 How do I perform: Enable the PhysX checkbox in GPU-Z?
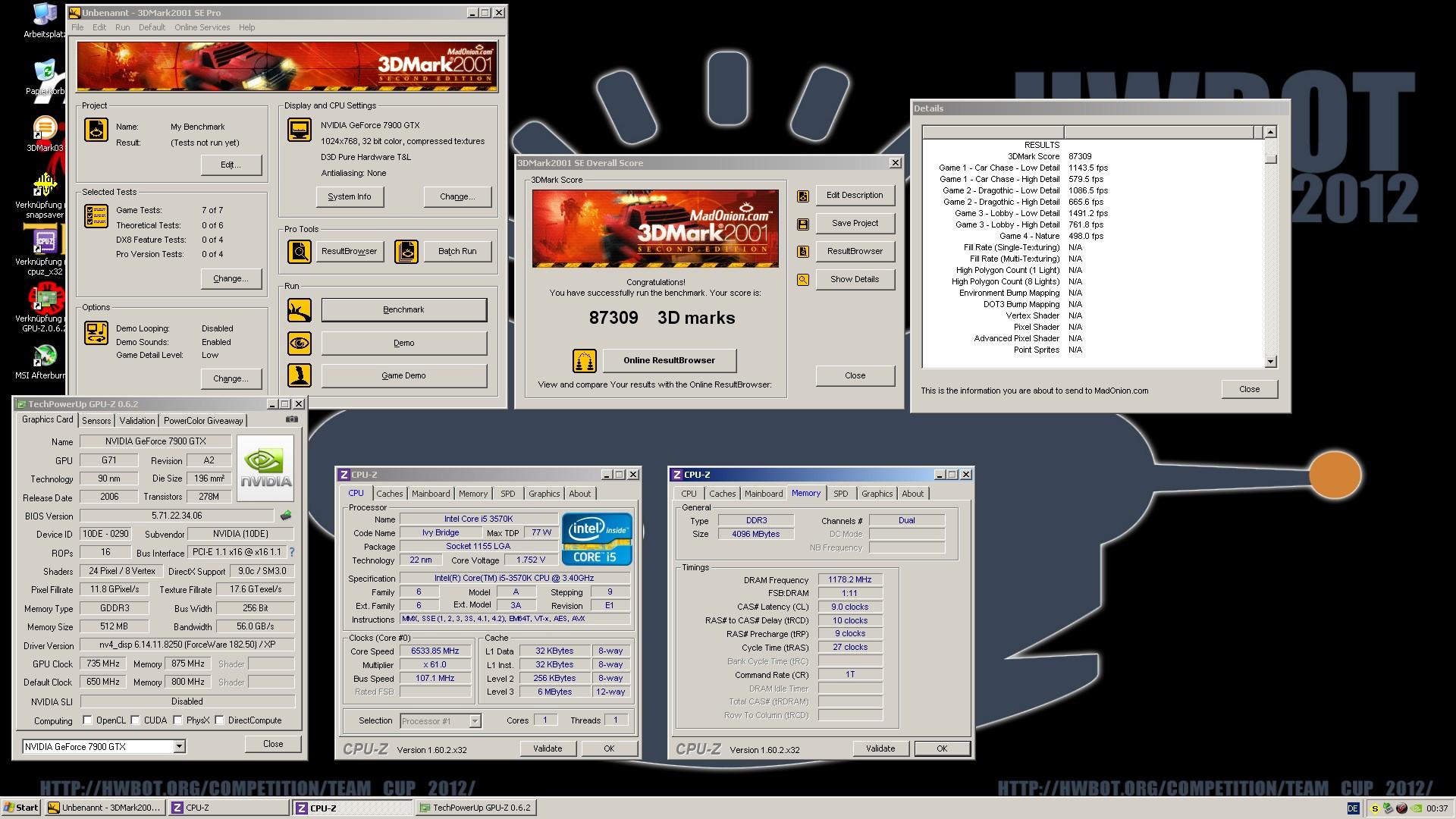(177, 720)
